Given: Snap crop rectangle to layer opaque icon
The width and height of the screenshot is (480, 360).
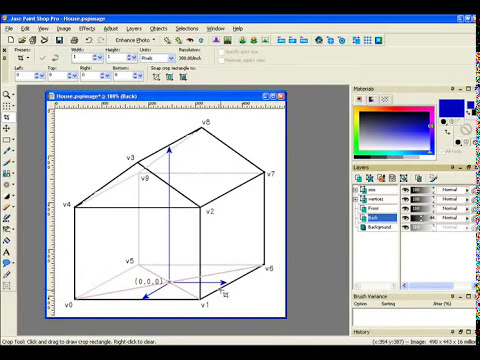Looking at the screenshot, I should tap(170, 77).
